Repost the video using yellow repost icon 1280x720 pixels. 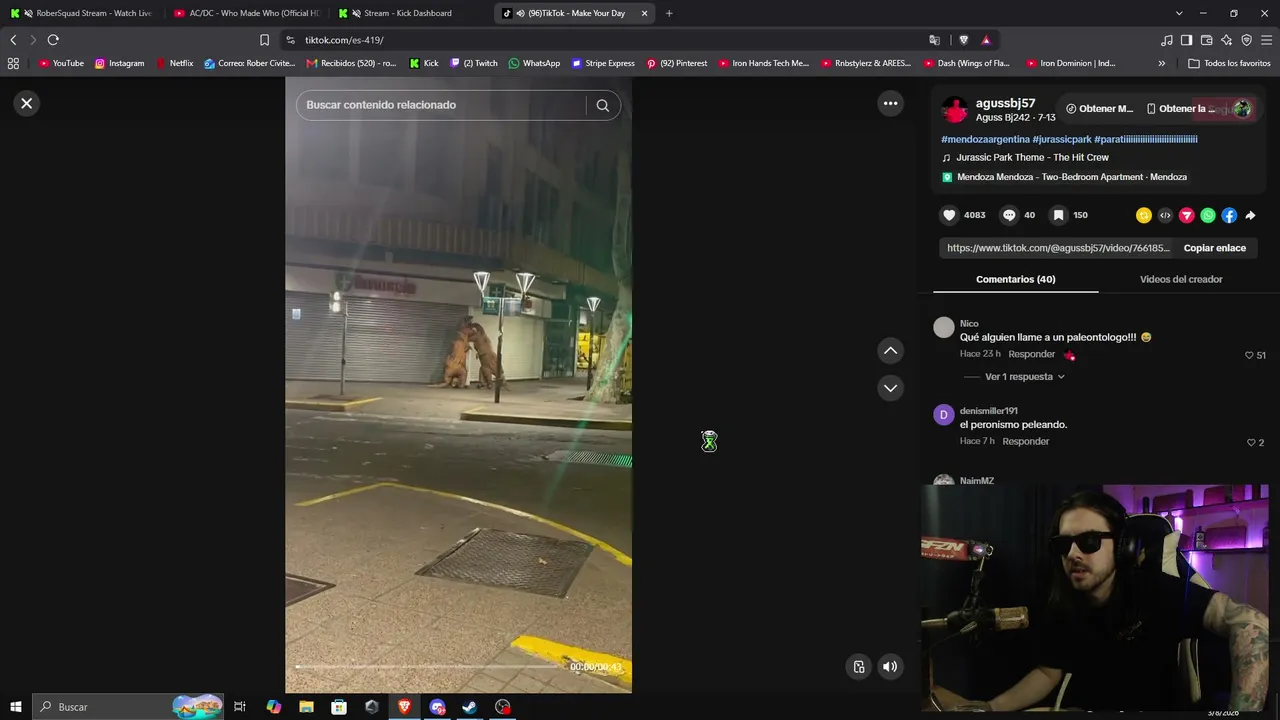pos(1144,215)
